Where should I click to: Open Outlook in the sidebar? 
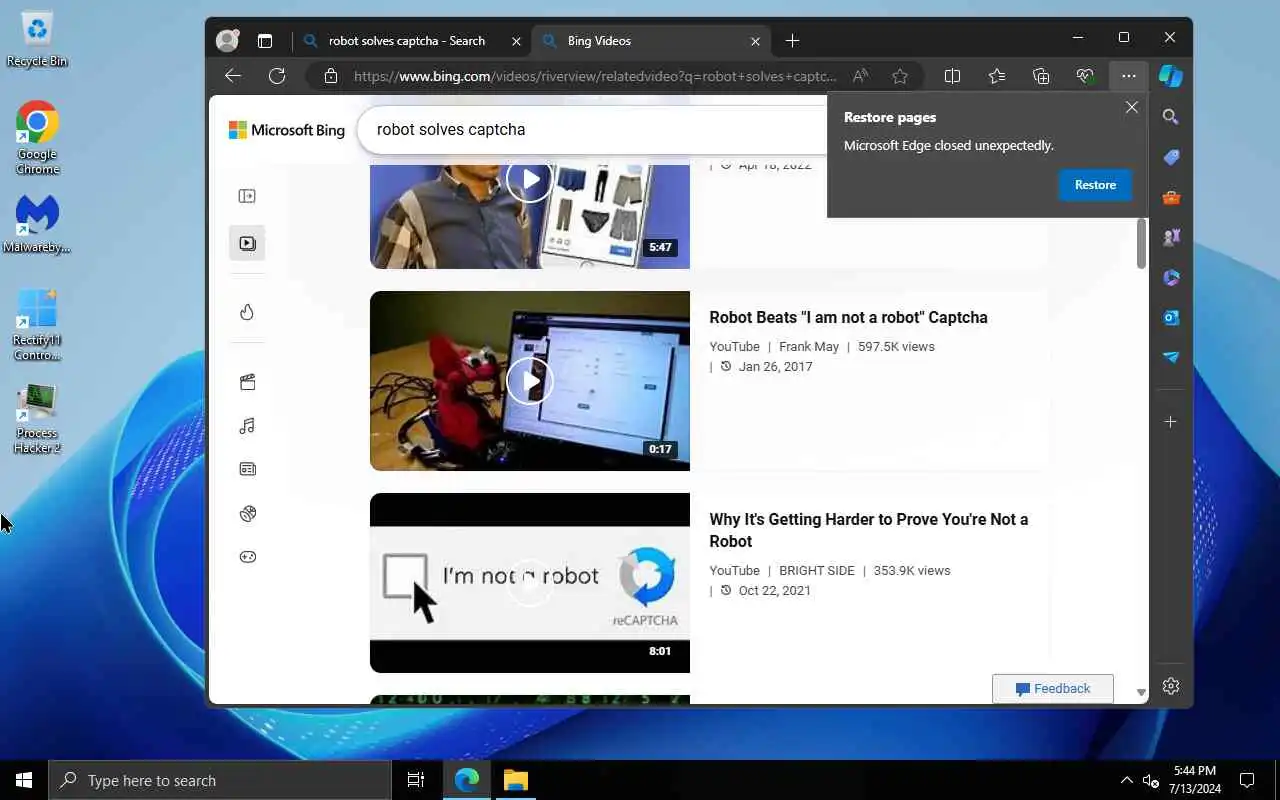coord(1171,317)
